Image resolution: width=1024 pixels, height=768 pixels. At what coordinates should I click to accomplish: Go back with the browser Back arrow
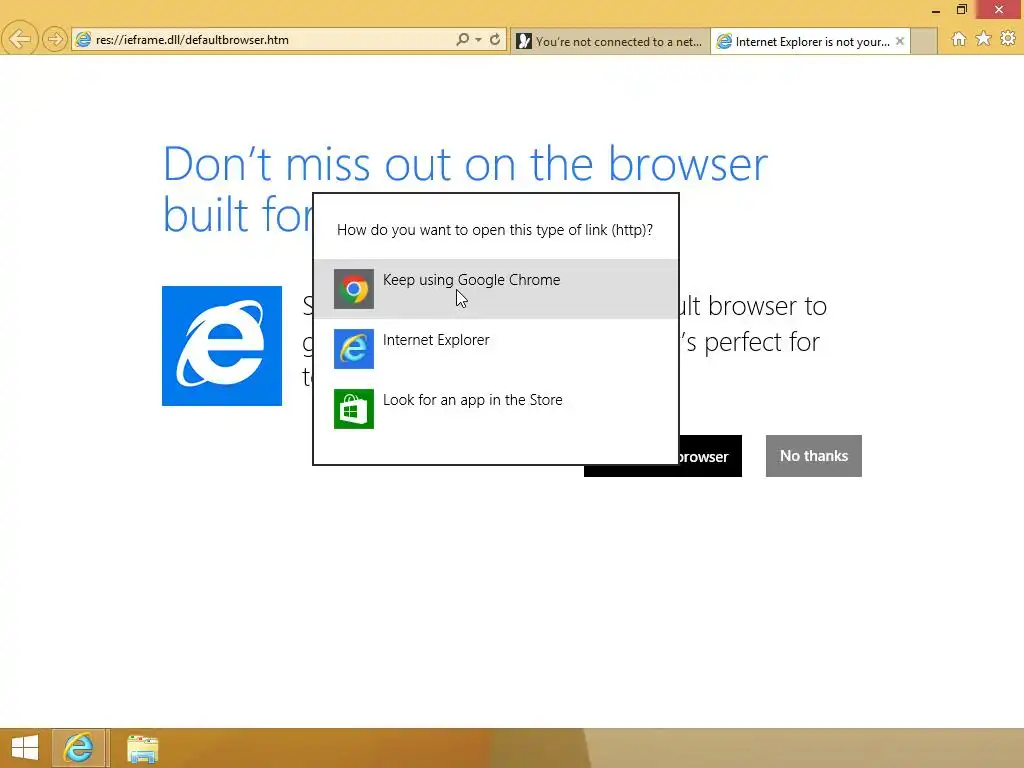tap(20, 39)
